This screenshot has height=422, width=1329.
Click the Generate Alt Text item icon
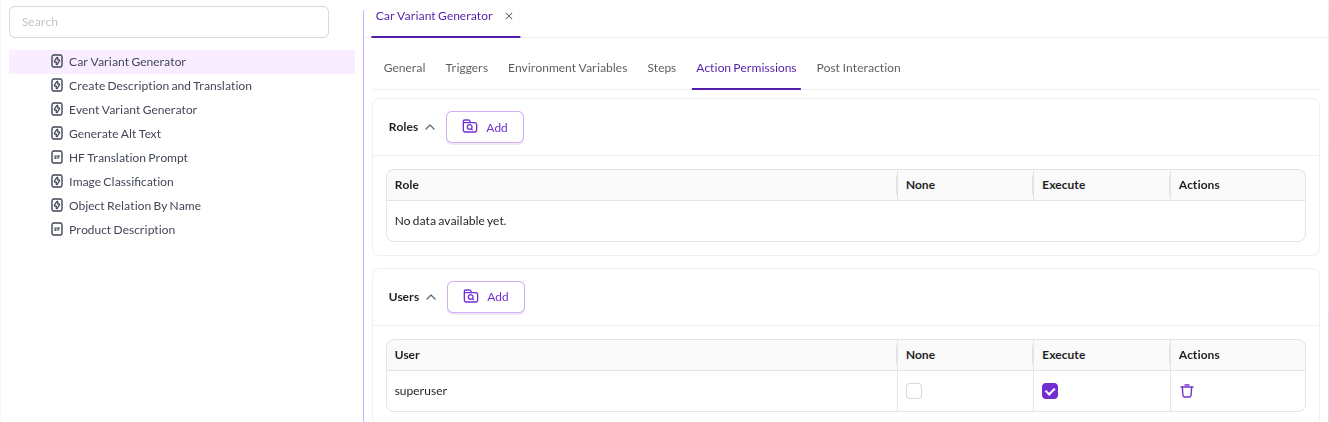point(57,134)
